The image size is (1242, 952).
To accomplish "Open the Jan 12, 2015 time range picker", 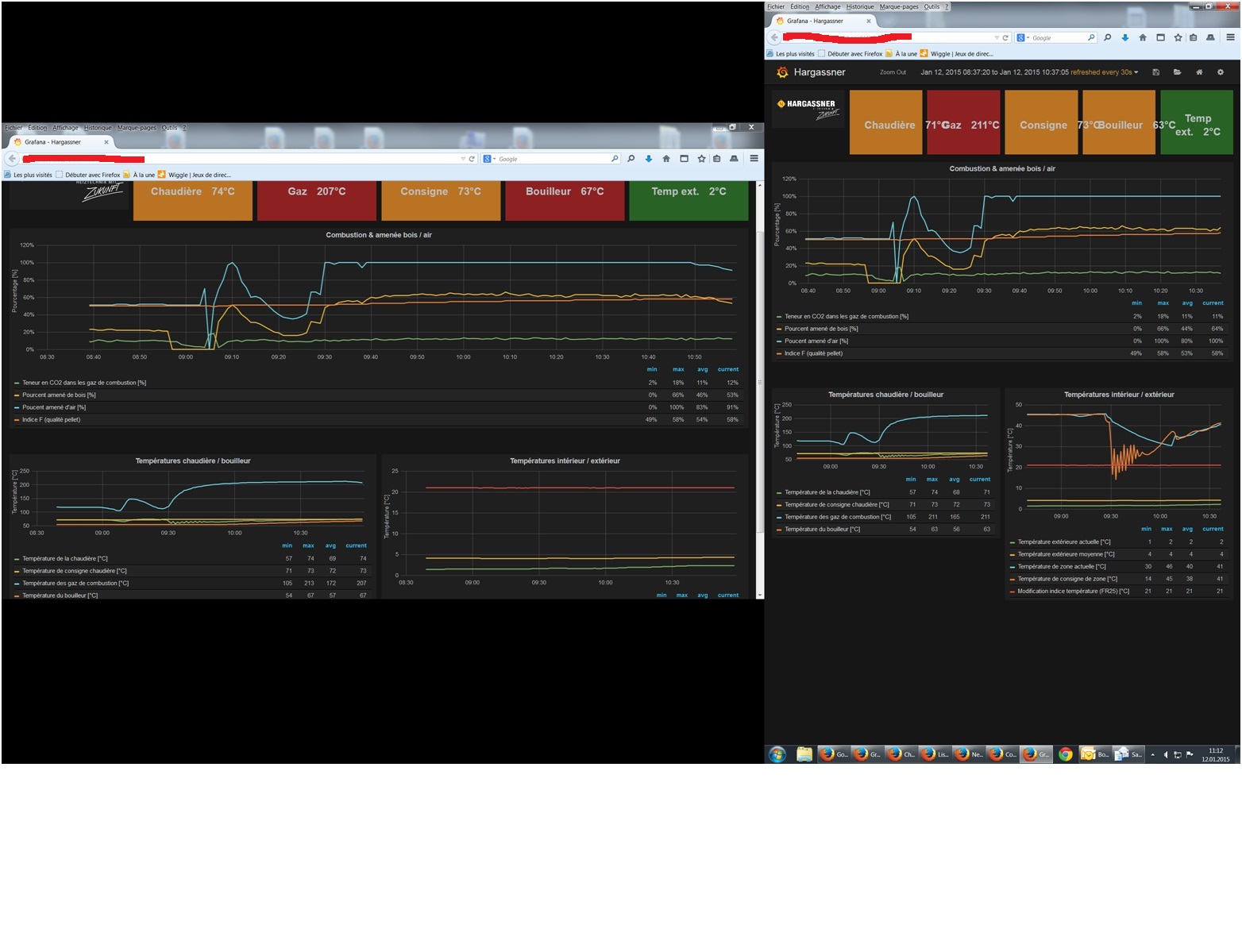I will click(994, 72).
